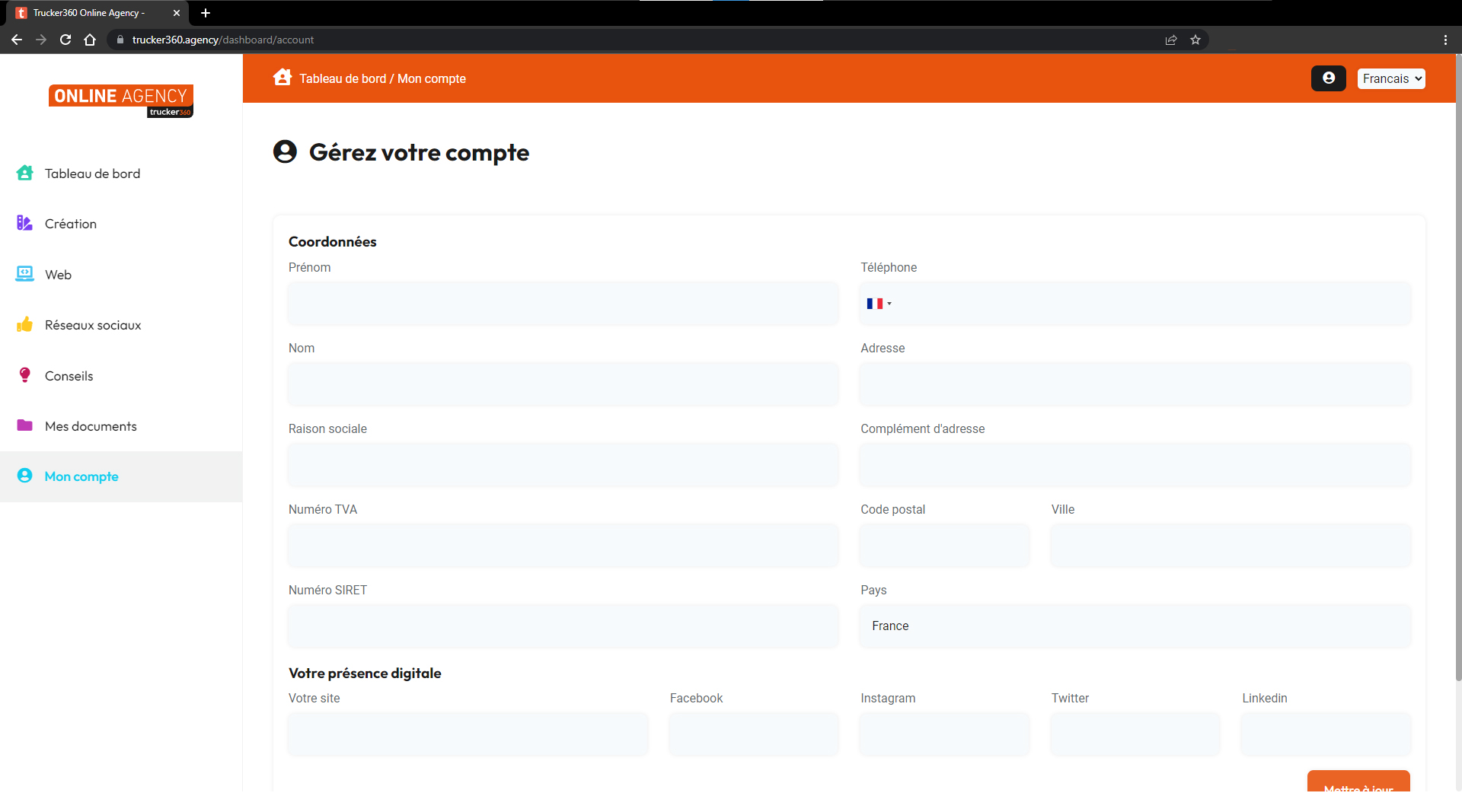Click the Coordonnées section title
Image resolution: width=1462 pixels, height=812 pixels.
coord(332,241)
